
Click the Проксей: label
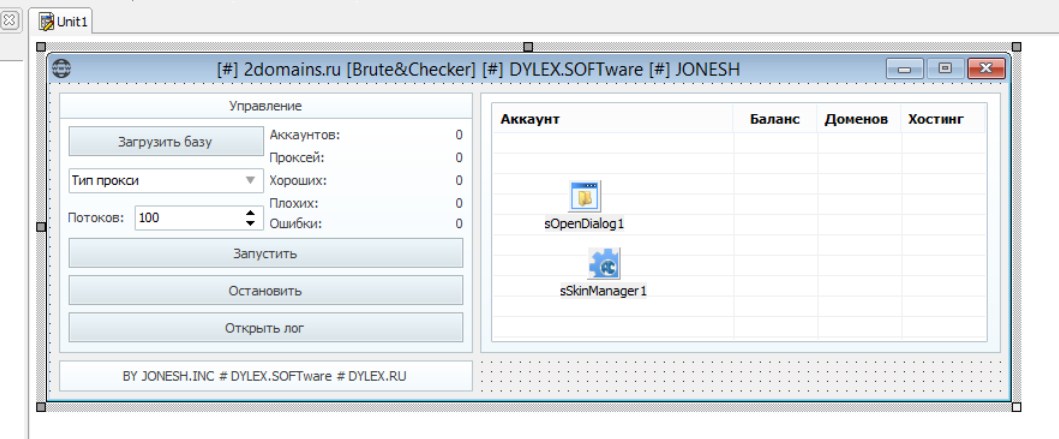click(x=296, y=158)
